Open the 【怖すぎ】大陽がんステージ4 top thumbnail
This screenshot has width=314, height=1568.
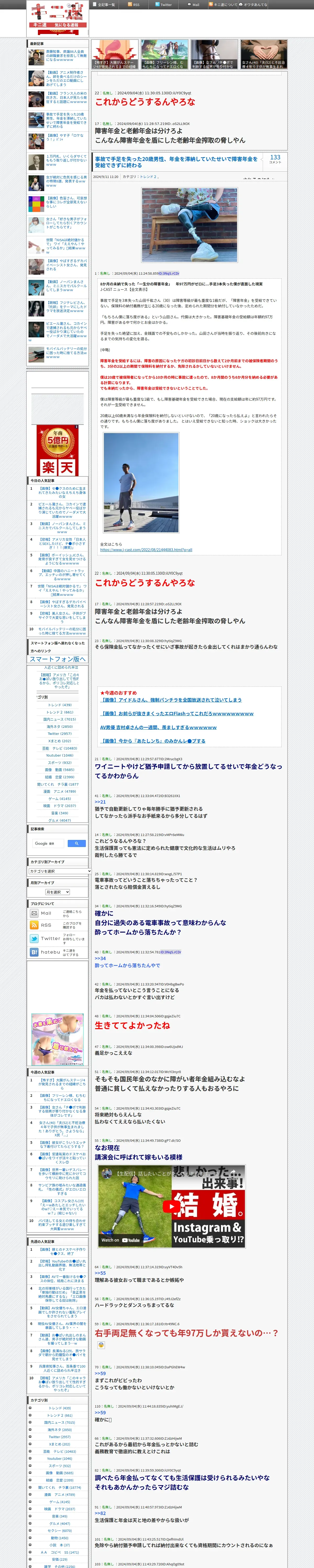[x=115, y=55]
